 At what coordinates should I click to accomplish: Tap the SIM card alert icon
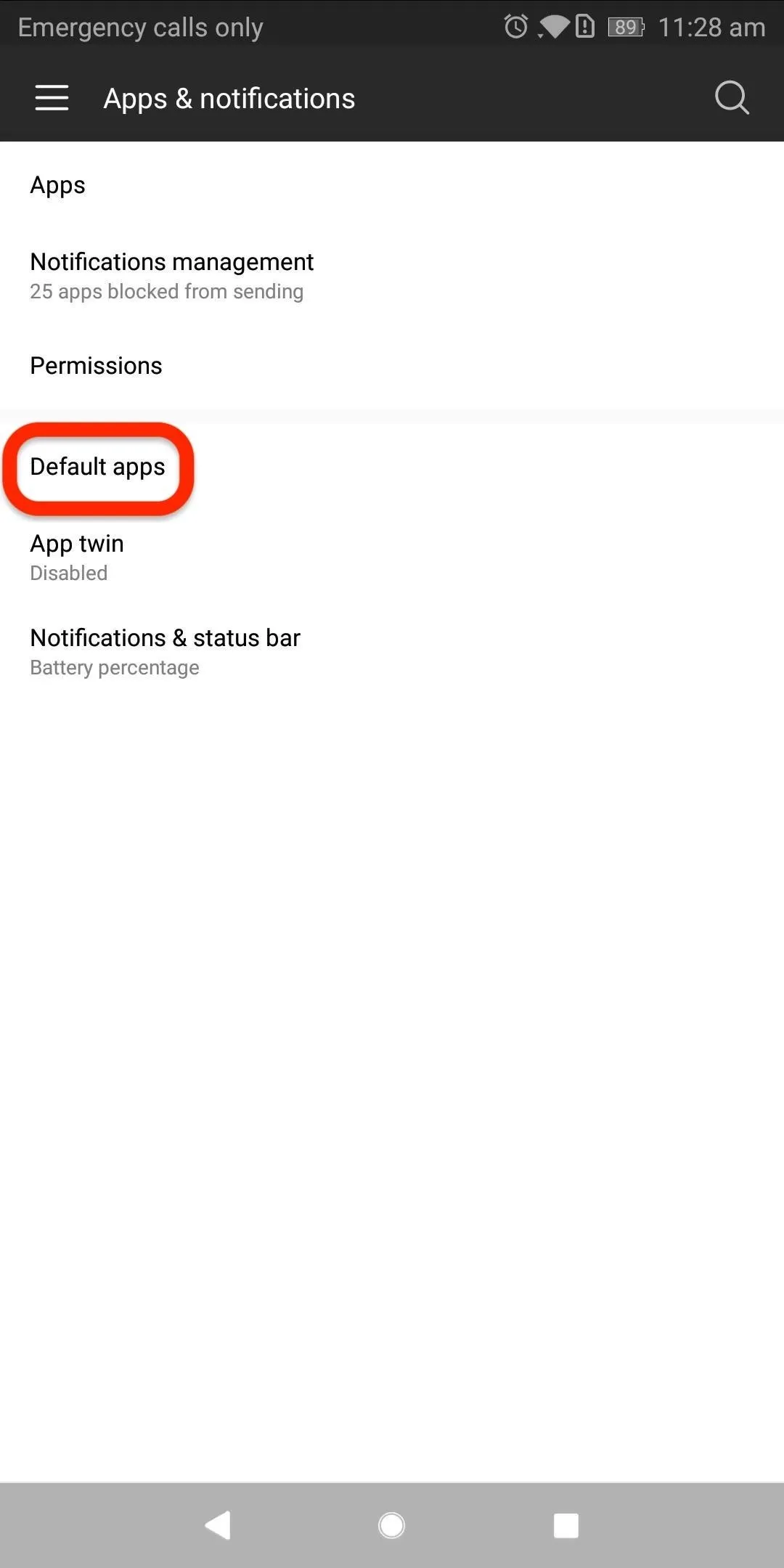click(585, 27)
